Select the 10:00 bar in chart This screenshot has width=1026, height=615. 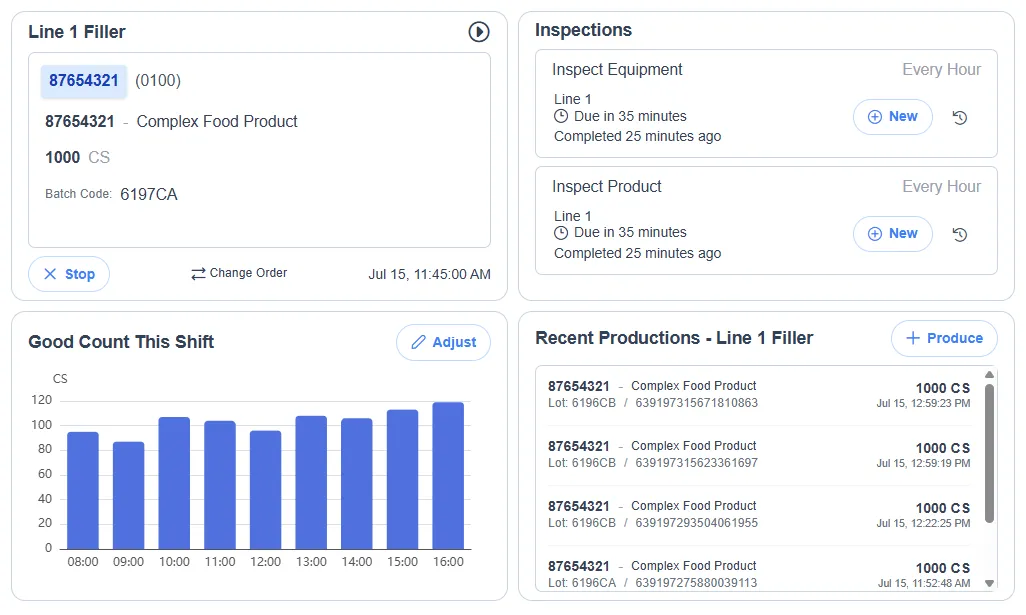click(x=174, y=483)
